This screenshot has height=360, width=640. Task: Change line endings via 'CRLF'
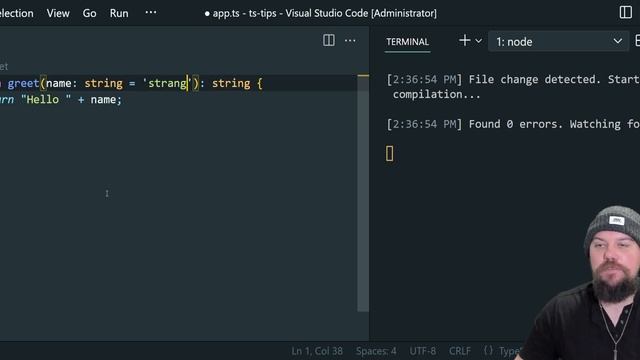tap(460, 351)
